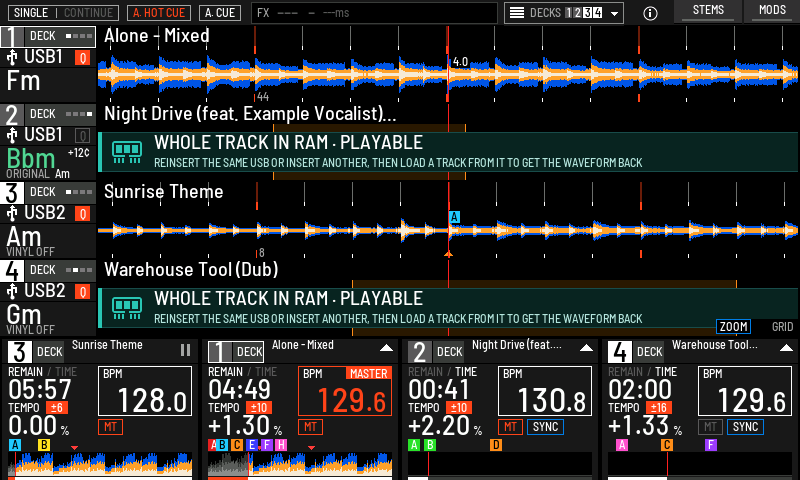Image resolution: width=800 pixels, height=480 pixels.
Task: Select hot cue H on Alone - Mixed panel
Action: tap(281, 445)
